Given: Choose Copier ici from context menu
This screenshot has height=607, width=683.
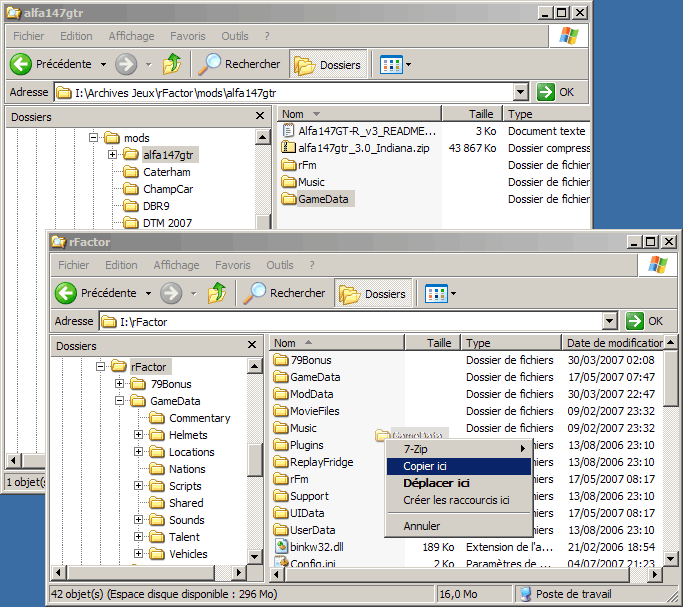Looking at the screenshot, I should [x=459, y=466].
